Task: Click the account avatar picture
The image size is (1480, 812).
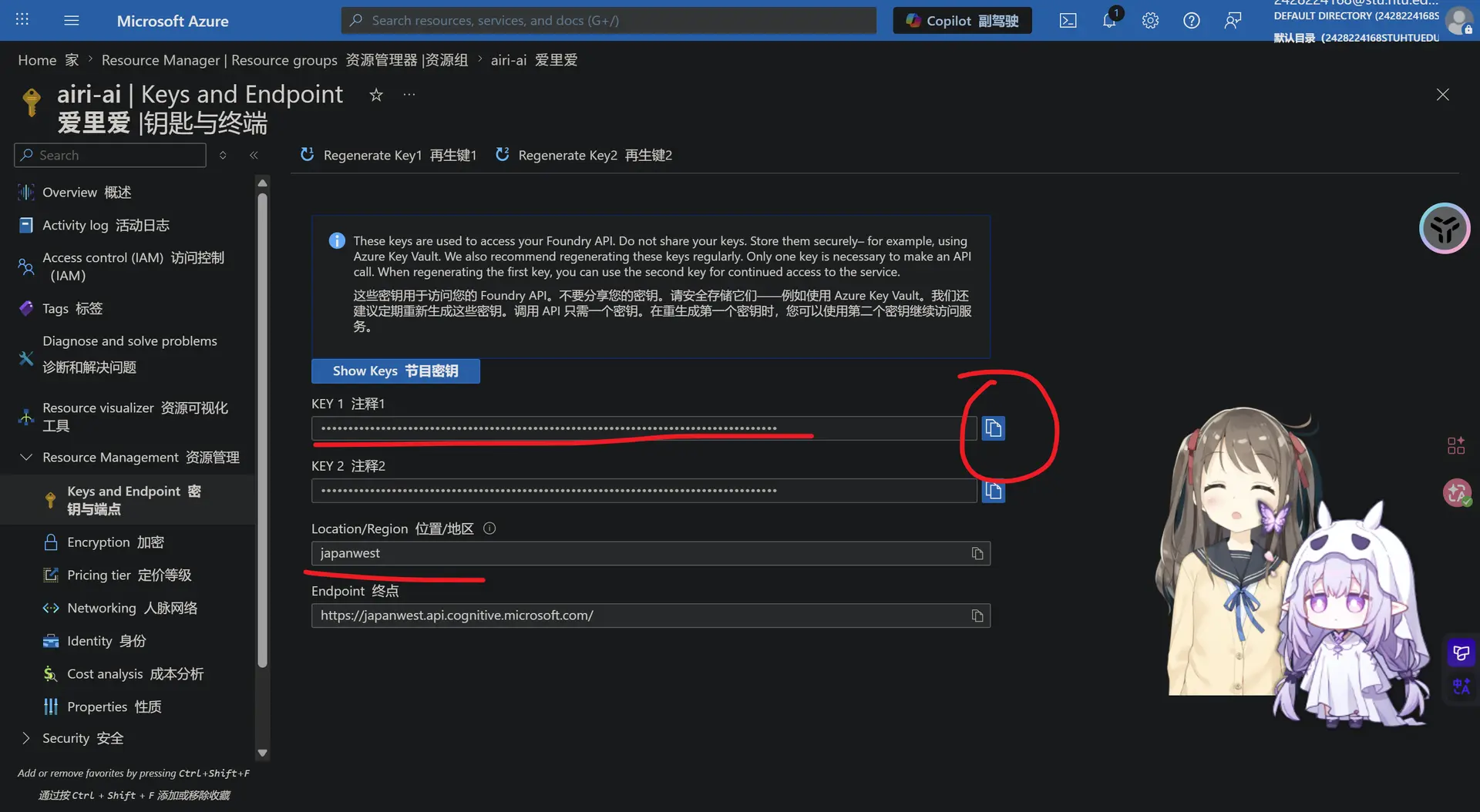Action: point(1458,21)
